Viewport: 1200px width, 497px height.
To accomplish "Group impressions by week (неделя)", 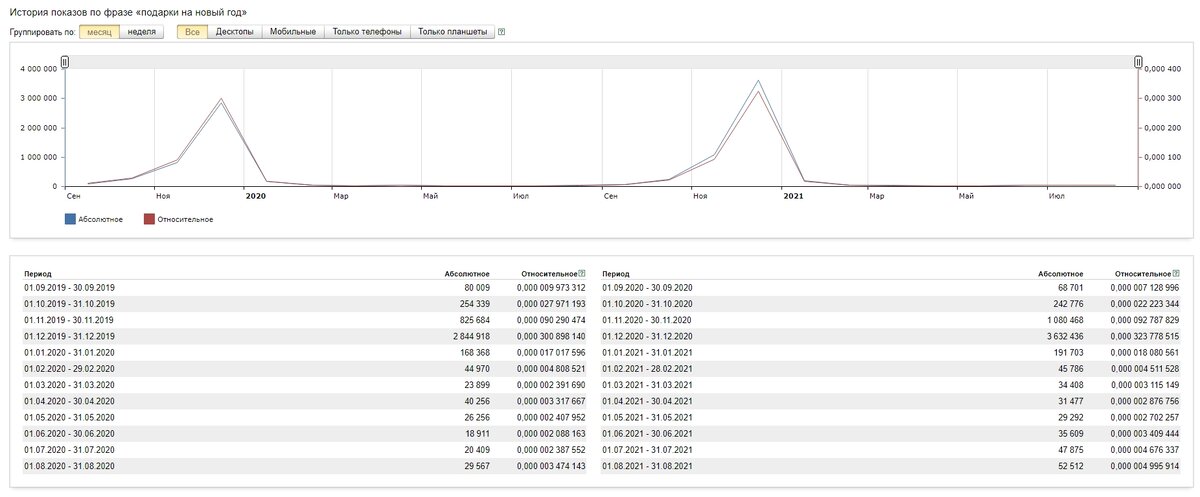I will [x=141, y=32].
